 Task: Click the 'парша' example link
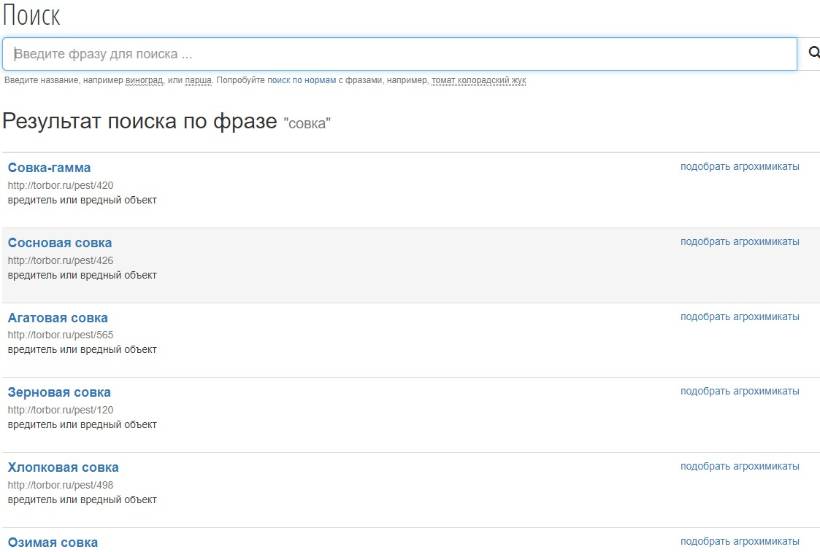tap(198, 81)
